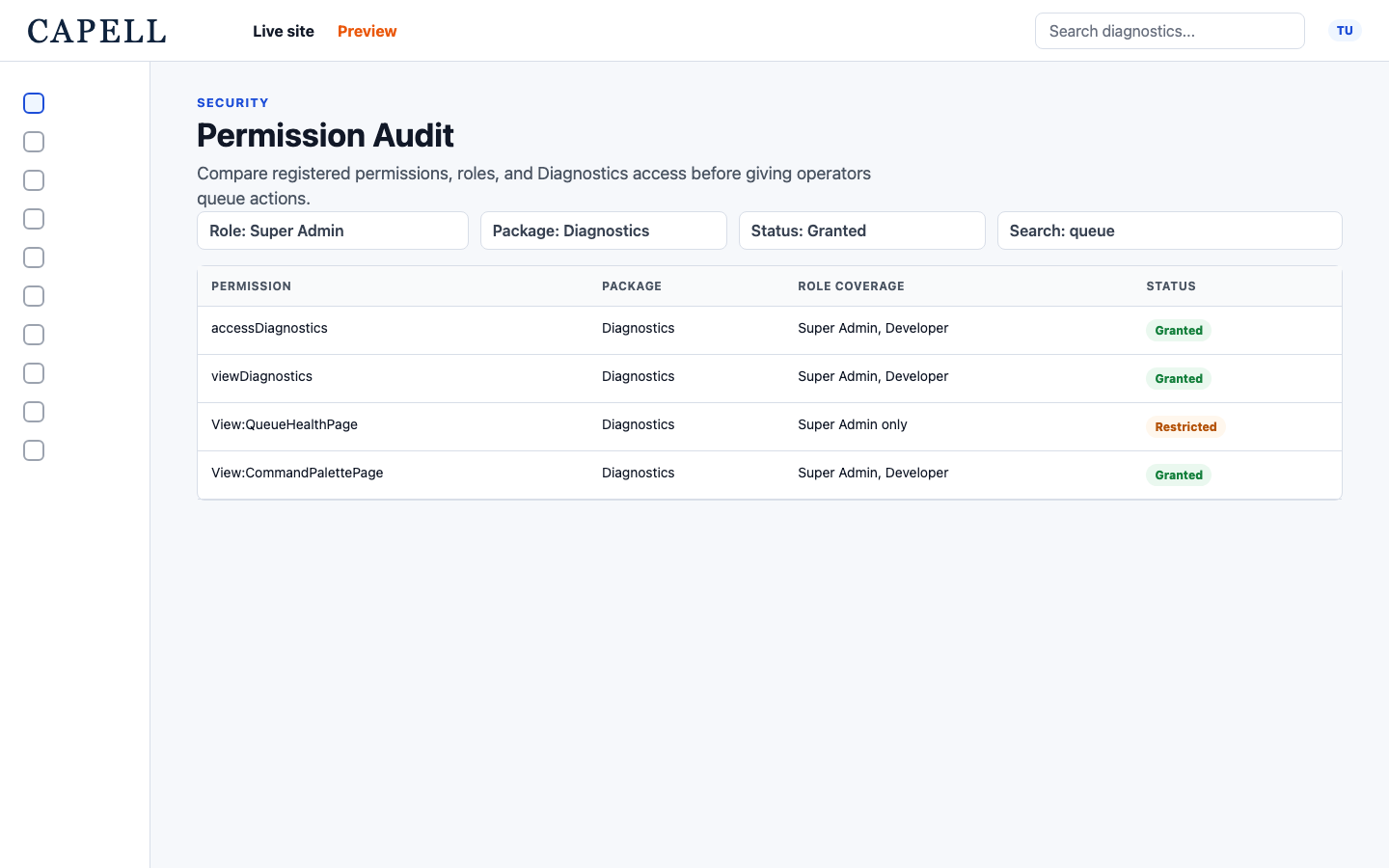Image resolution: width=1389 pixels, height=868 pixels.
Task: Select the eighth sidebar icon from top
Action: coord(34,373)
